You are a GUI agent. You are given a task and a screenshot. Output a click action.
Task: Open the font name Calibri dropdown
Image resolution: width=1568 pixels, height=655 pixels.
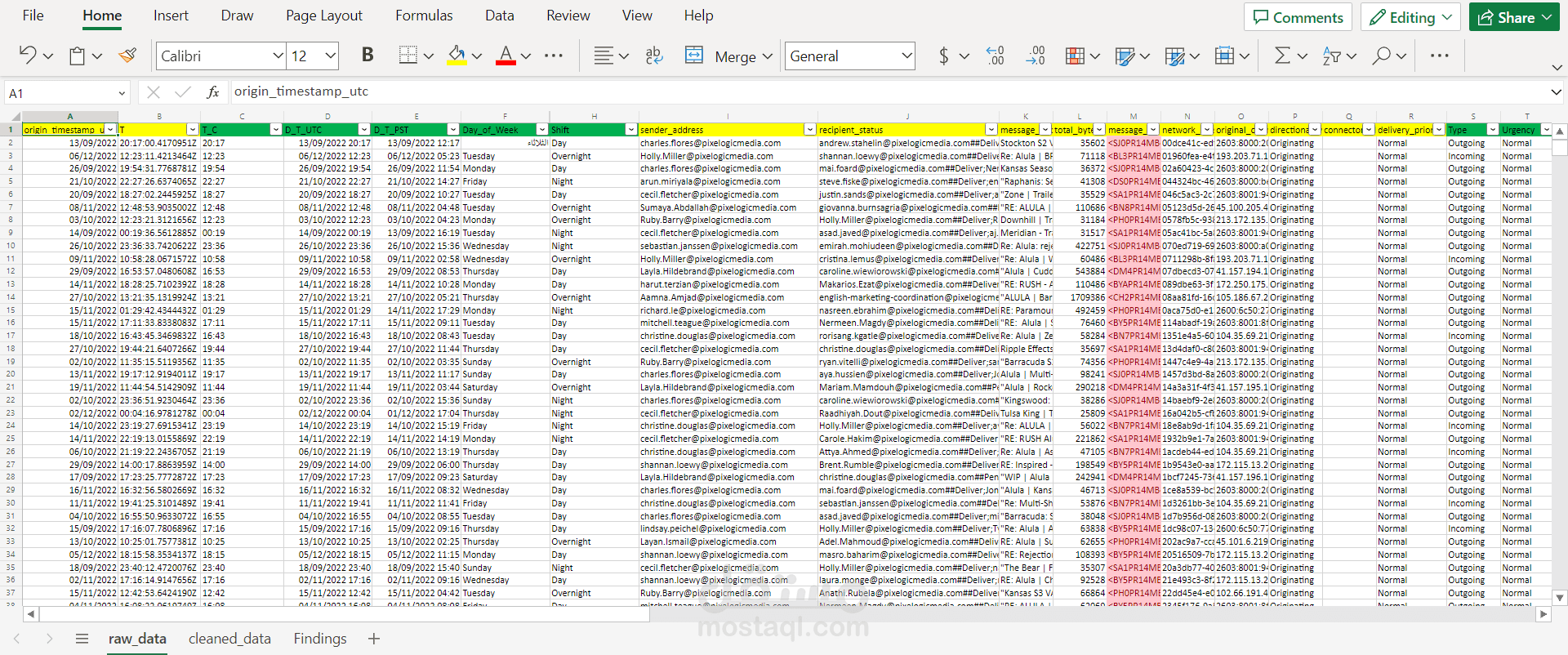coord(278,56)
